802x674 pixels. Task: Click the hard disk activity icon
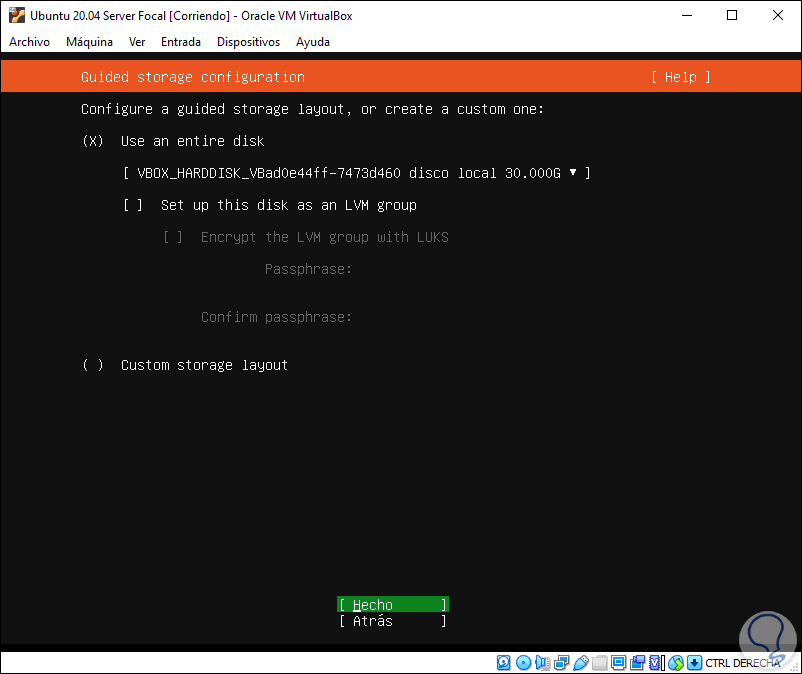tap(503, 663)
